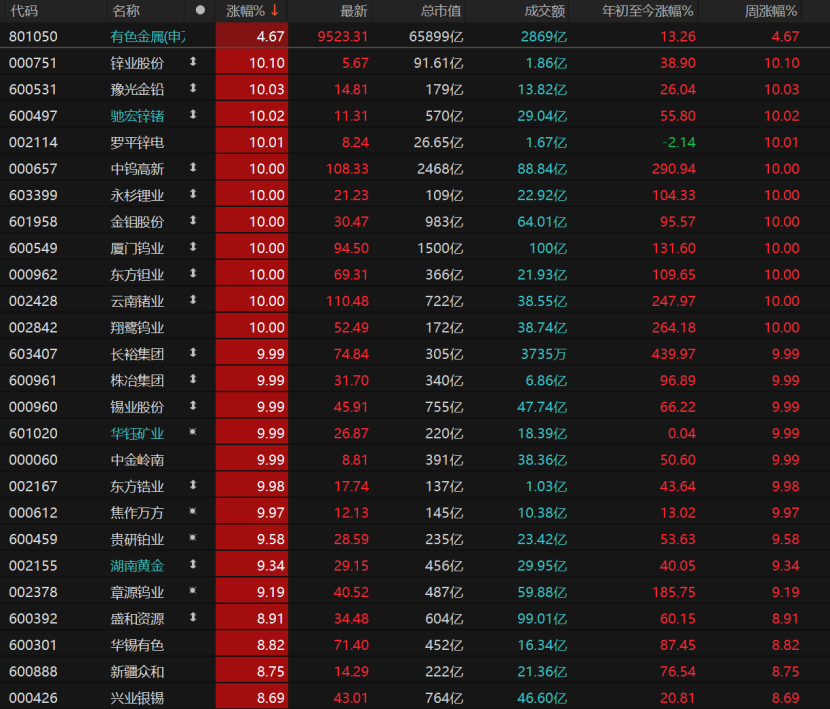Sort by the 成交额 column header
830x709 pixels.
545,11
